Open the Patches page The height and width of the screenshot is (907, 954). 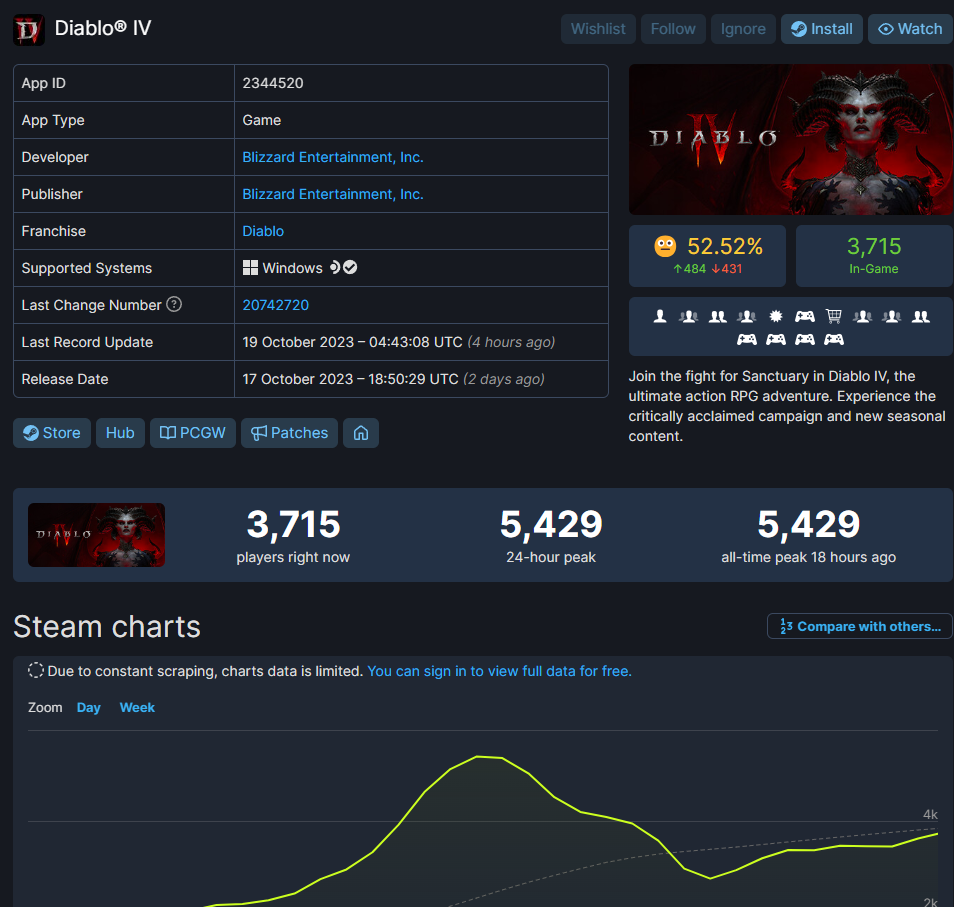[289, 433]
